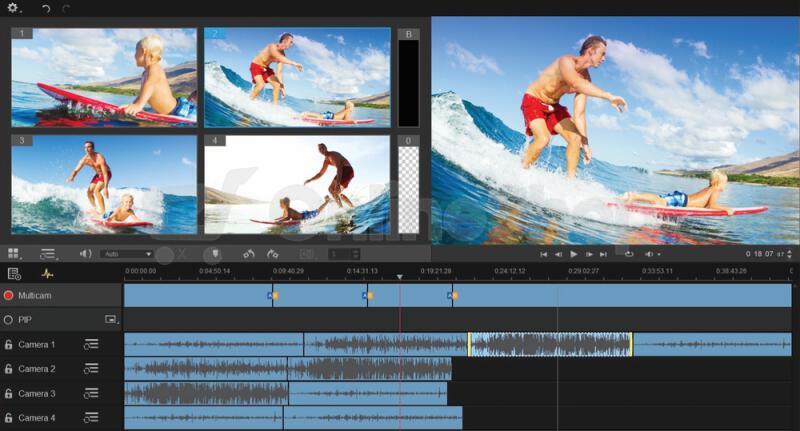The image size is (800, 431).
Task: Jump to the start of the preview
Action: click(x=543, y=254)
